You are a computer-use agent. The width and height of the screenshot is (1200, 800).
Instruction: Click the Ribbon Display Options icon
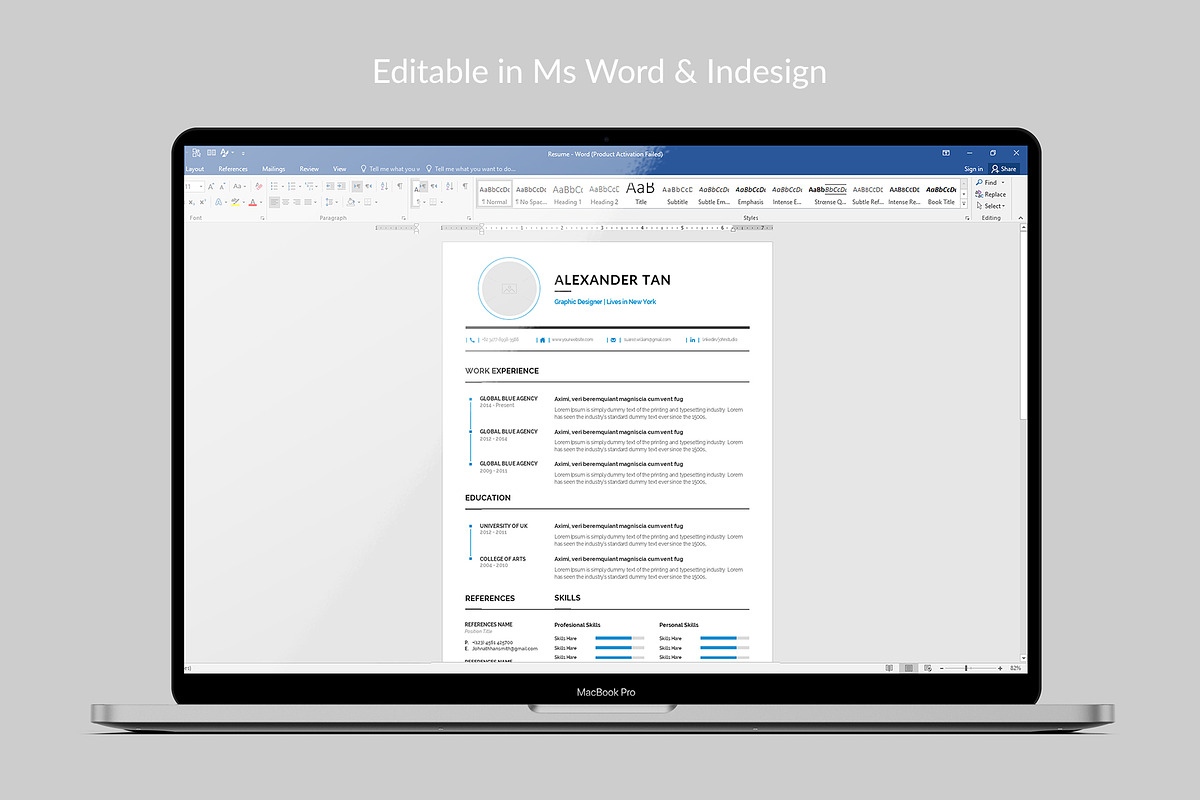click(946, 153)
